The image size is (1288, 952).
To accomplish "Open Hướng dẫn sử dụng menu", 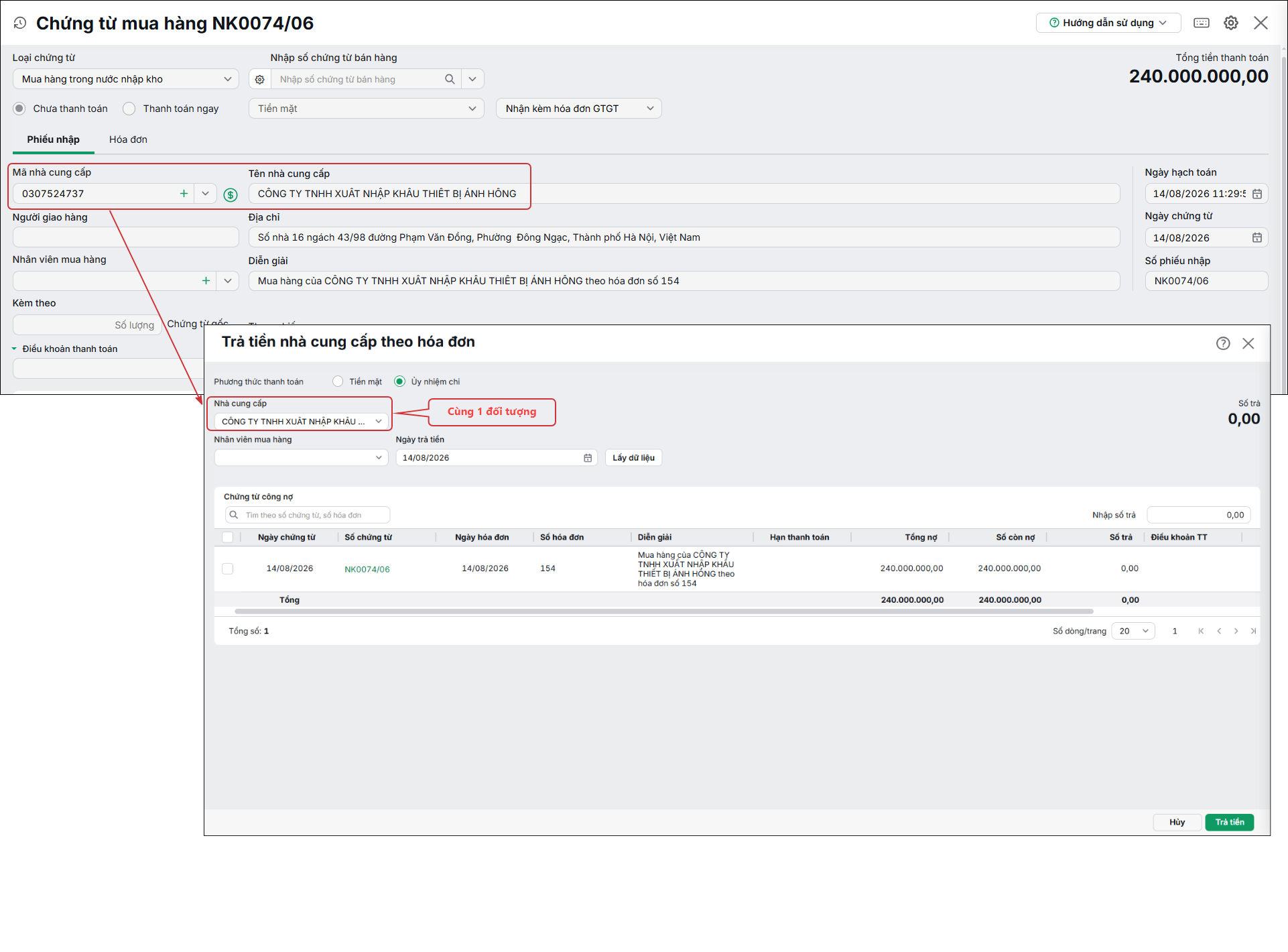I will click(1108, 23).
